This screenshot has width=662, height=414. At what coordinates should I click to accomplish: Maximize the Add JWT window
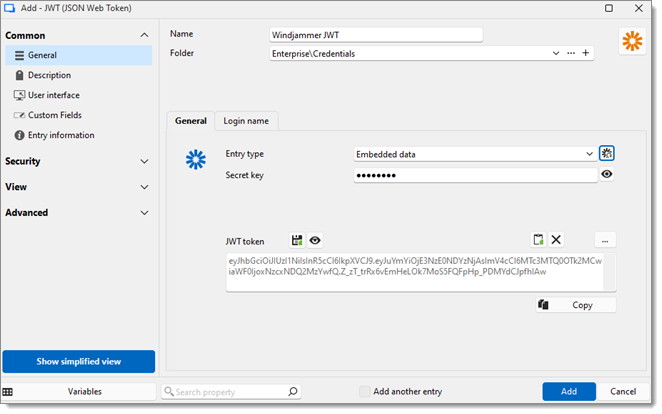[x=609, y=8]
